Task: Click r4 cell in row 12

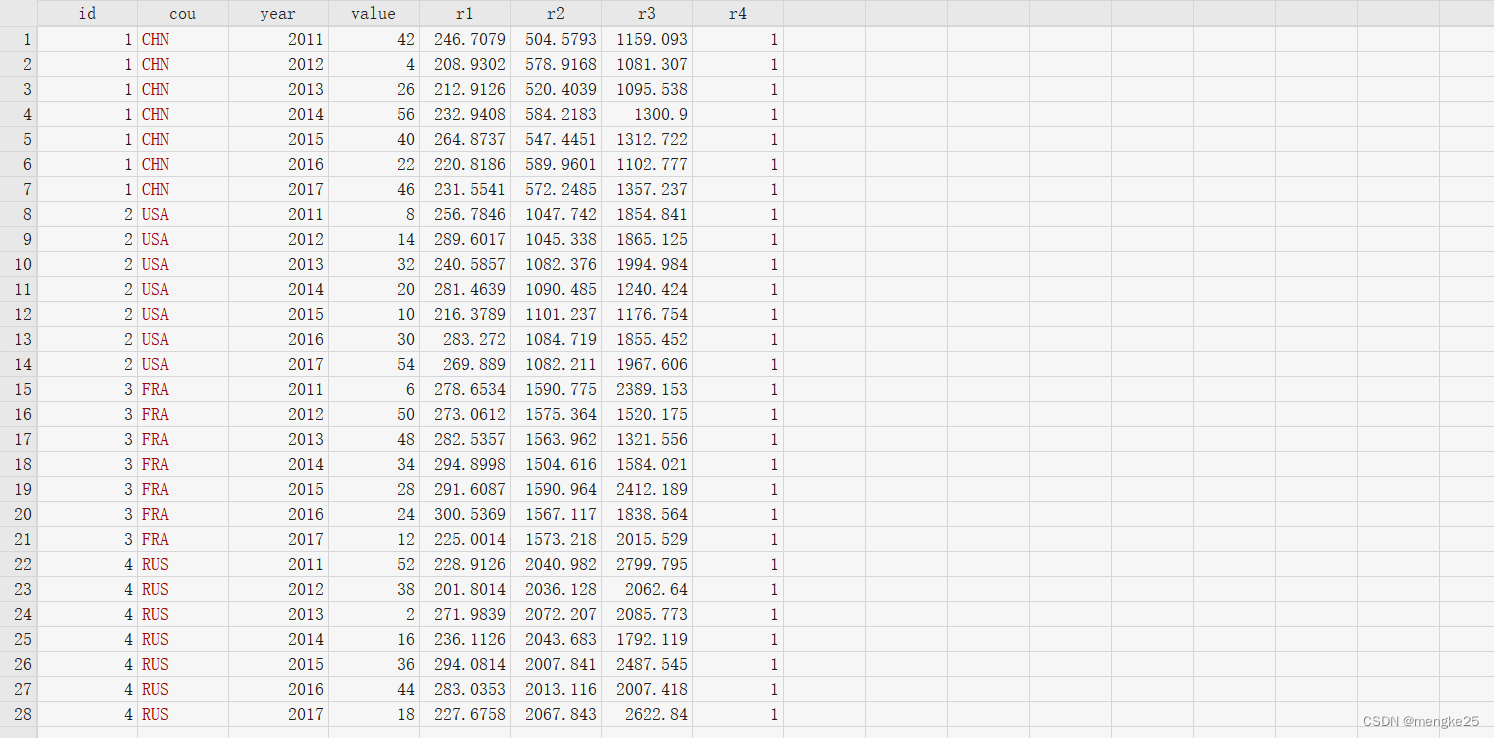Action: 738,314
